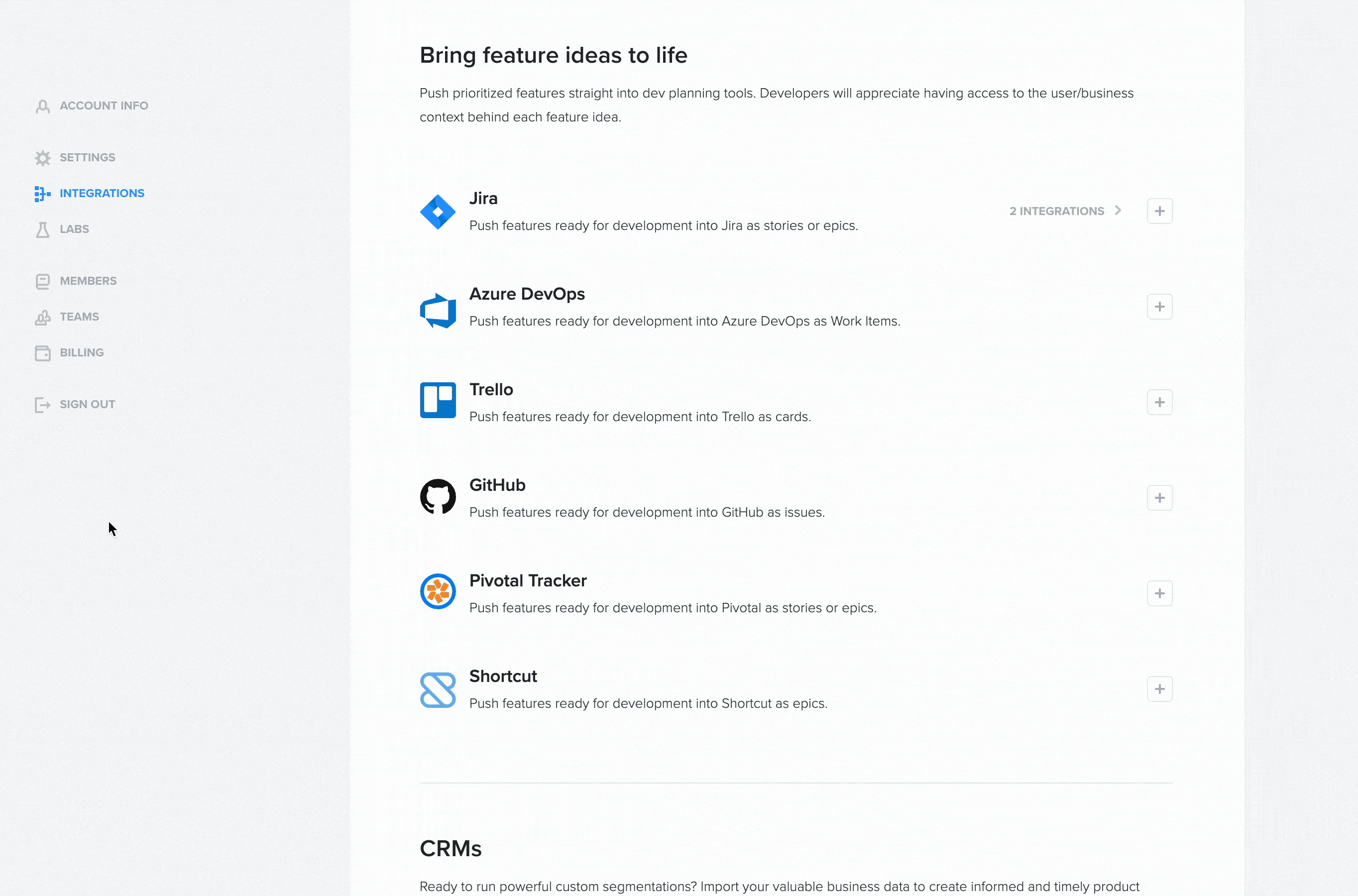Click the Shortcut logo icon
Image resolution: width=1358 pixels, height=896 pixels.
point(437,688)
